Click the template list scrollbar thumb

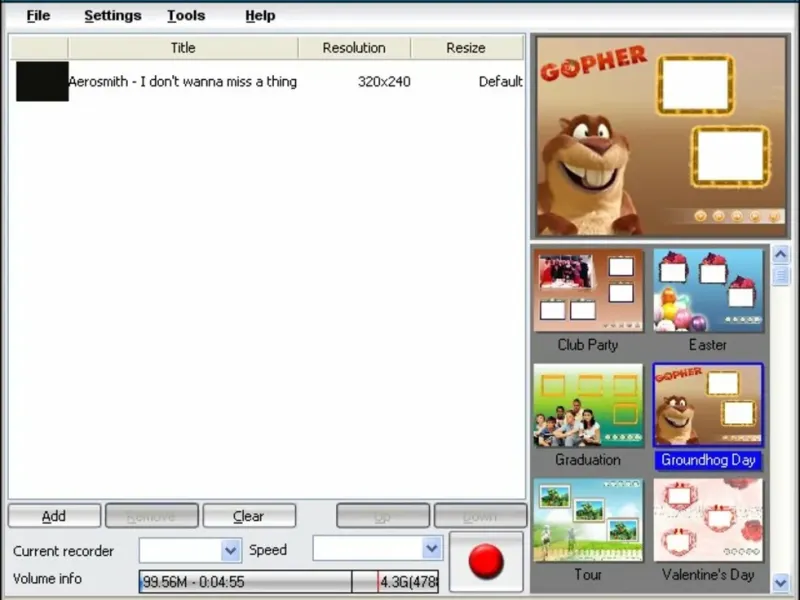781,276
